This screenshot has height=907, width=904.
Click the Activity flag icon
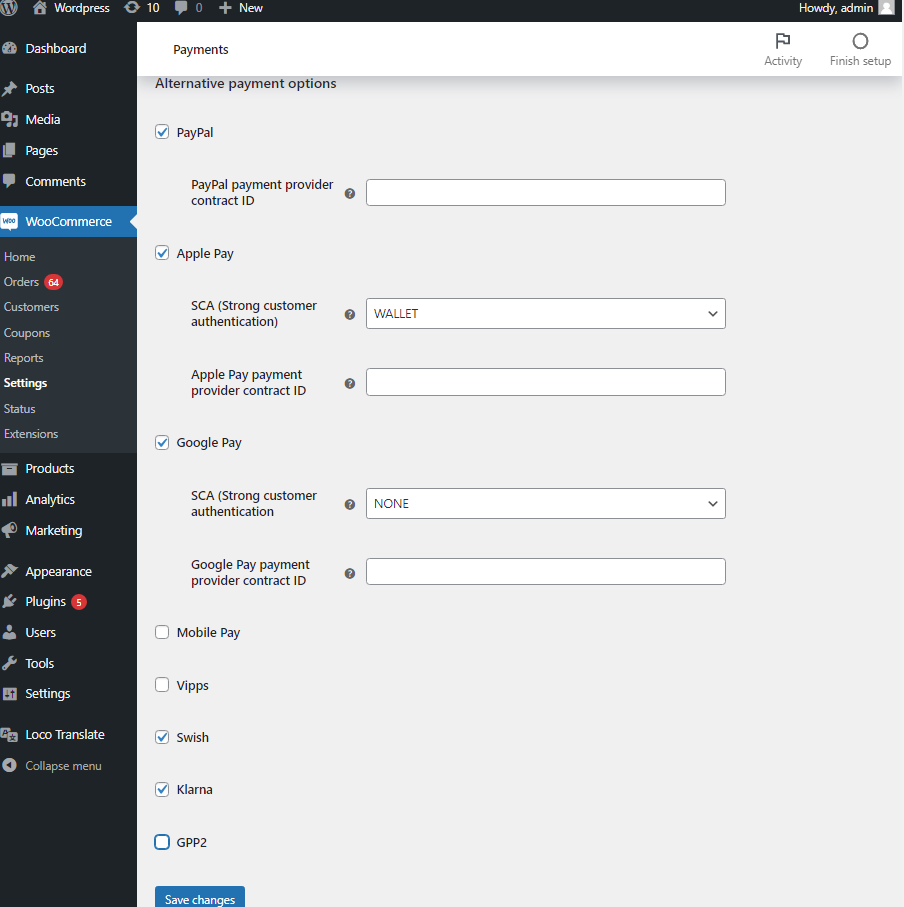(x=783, y=38)
